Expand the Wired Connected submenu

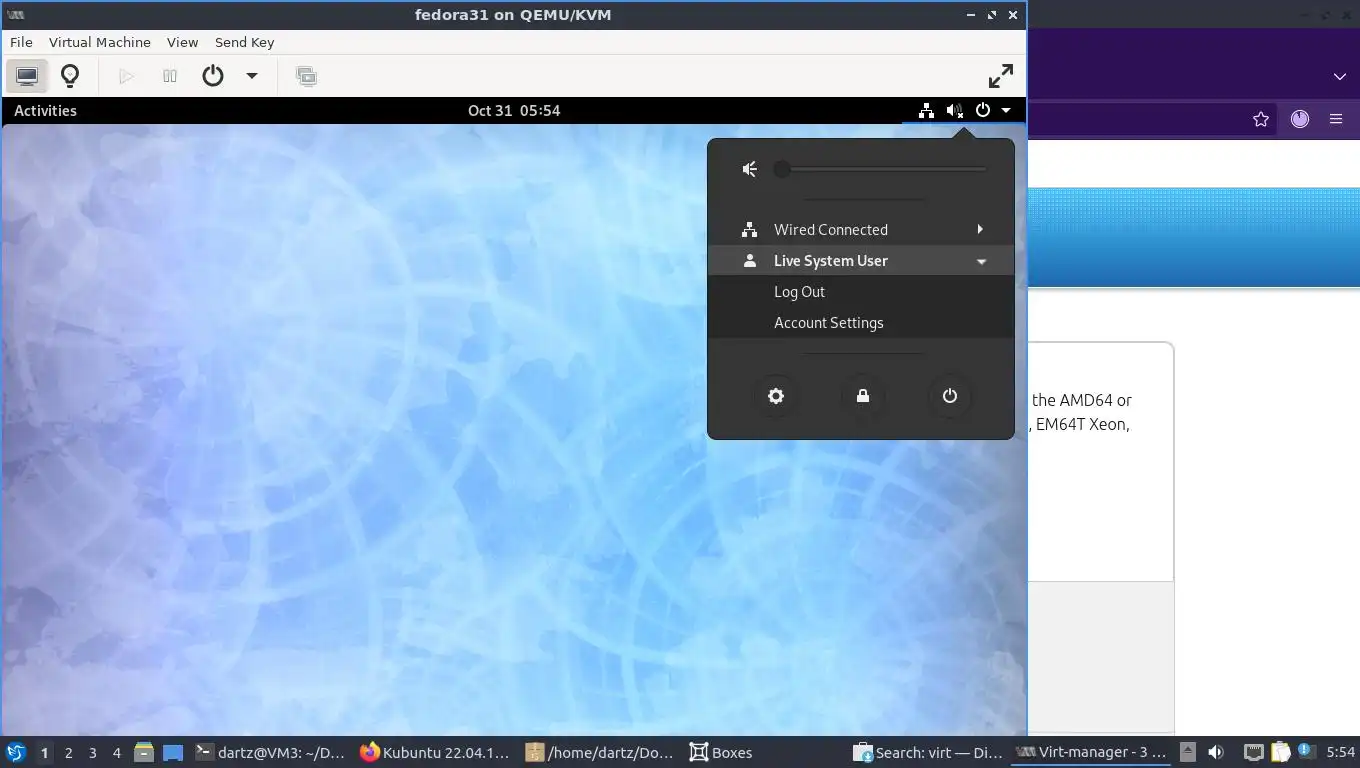[861, 229]
